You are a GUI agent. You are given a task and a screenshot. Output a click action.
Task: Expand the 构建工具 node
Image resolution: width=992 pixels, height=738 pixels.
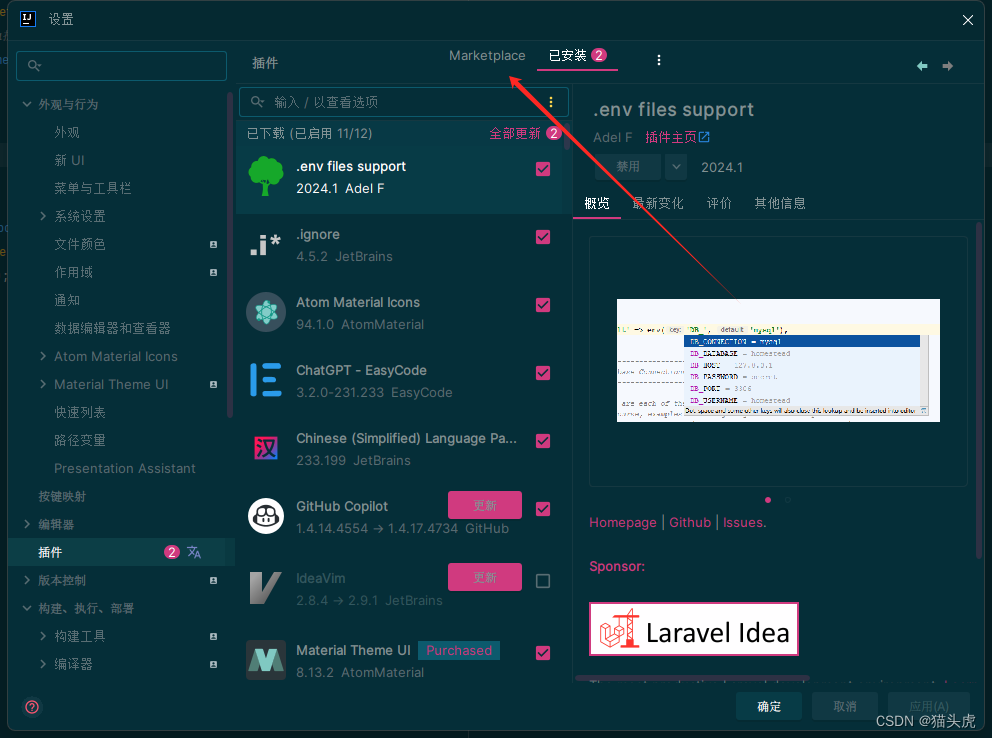43,636
